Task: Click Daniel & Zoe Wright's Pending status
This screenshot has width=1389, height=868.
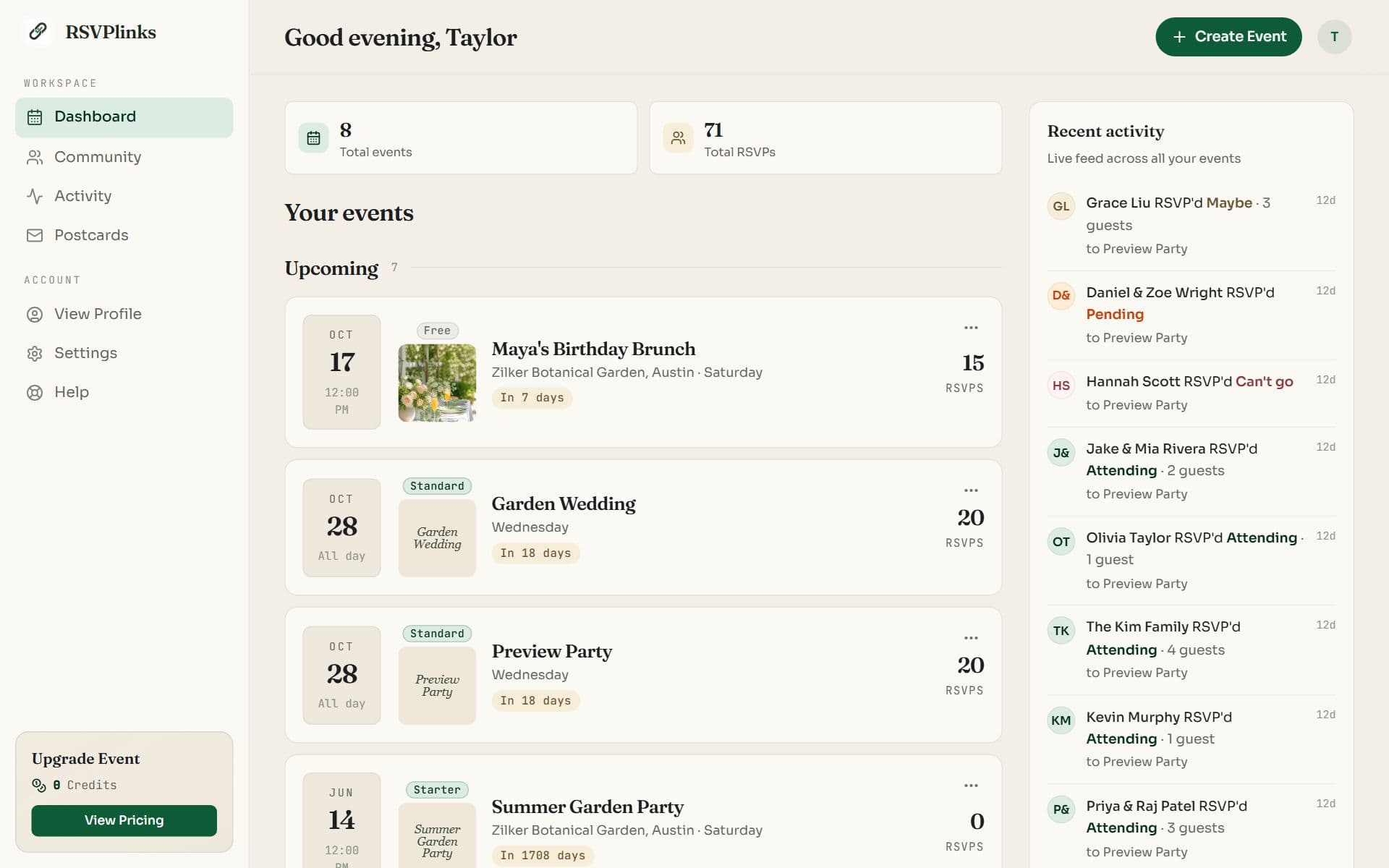Action: coord(1115,315)
